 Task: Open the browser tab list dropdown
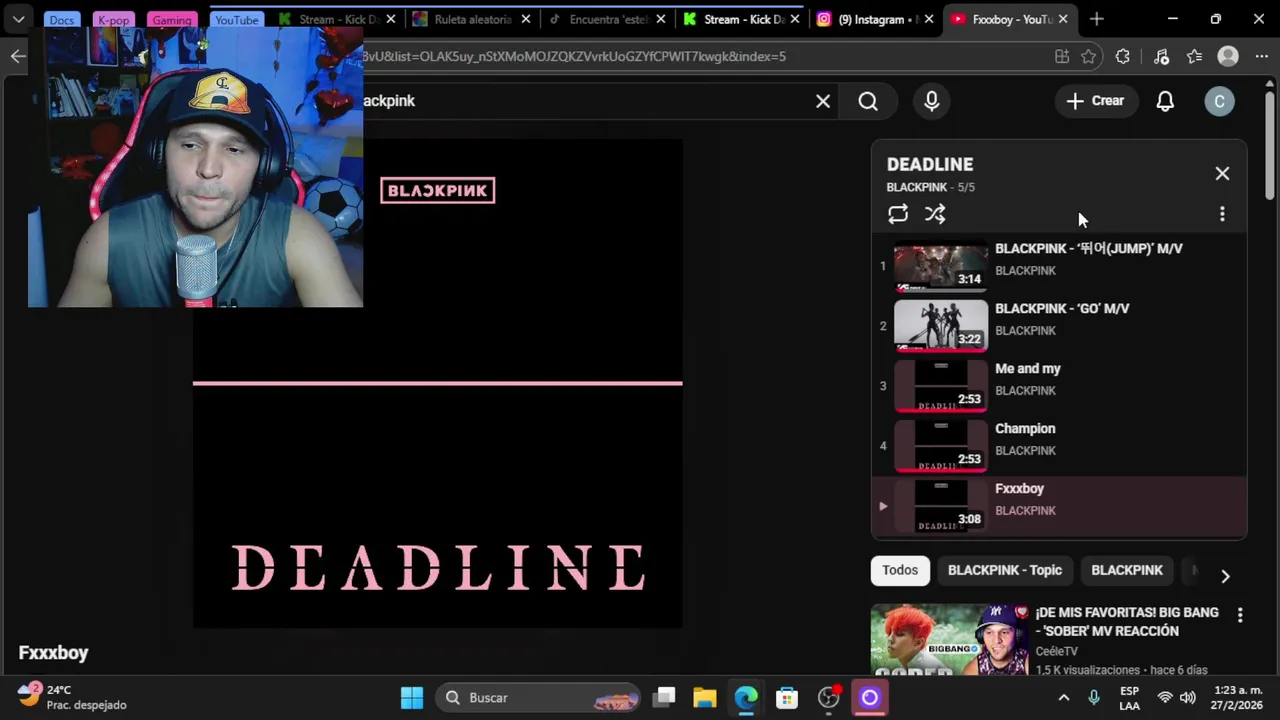pyautogui.click(x=18, y=19)
